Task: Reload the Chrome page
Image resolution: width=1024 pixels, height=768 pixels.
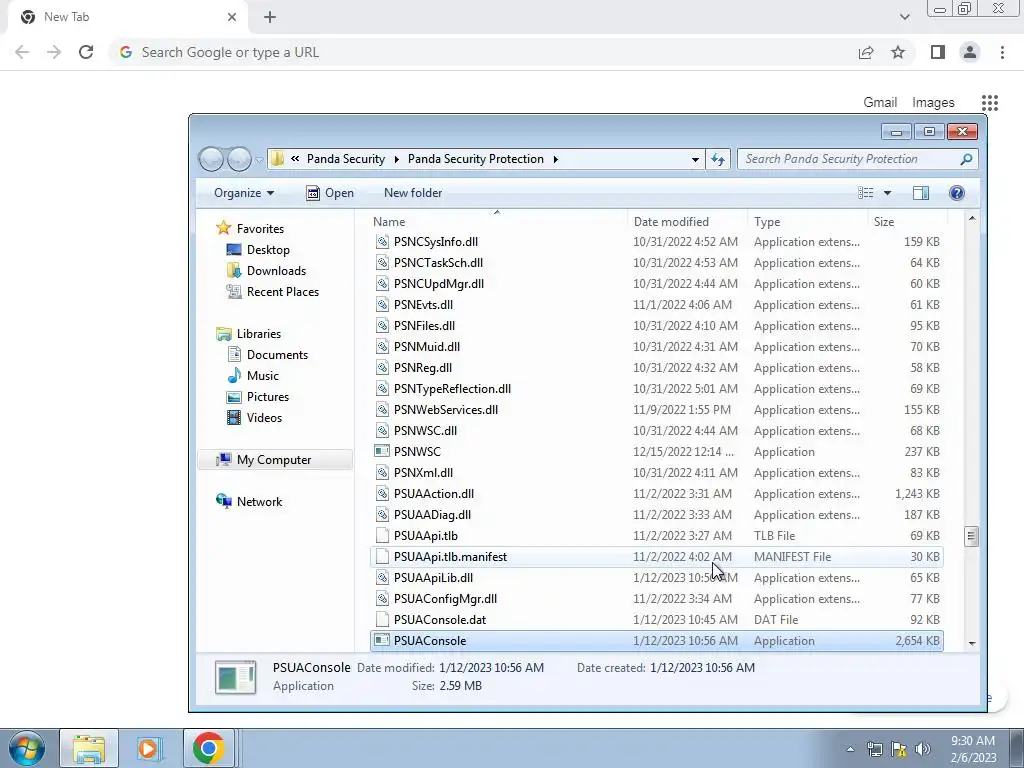Action: tap(86, 52)
